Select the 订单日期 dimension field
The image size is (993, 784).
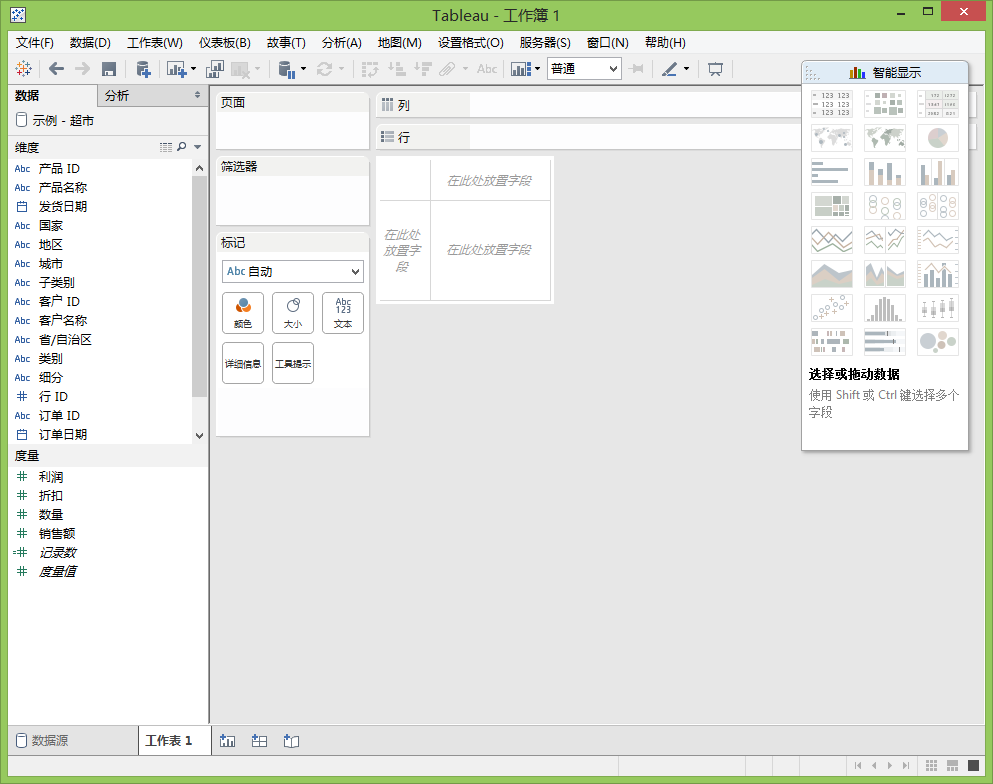pyautogui.click(x=63, y=434)
